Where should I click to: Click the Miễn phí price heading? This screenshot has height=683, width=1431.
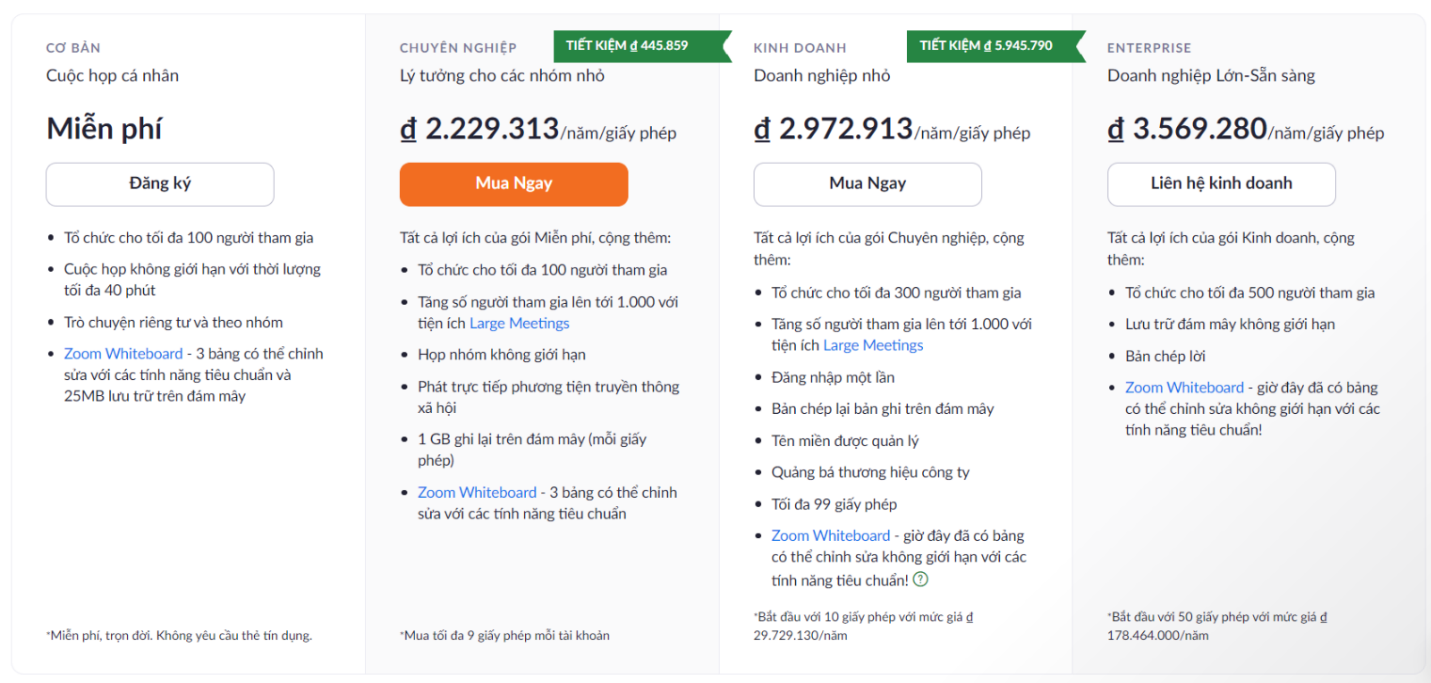104,129
